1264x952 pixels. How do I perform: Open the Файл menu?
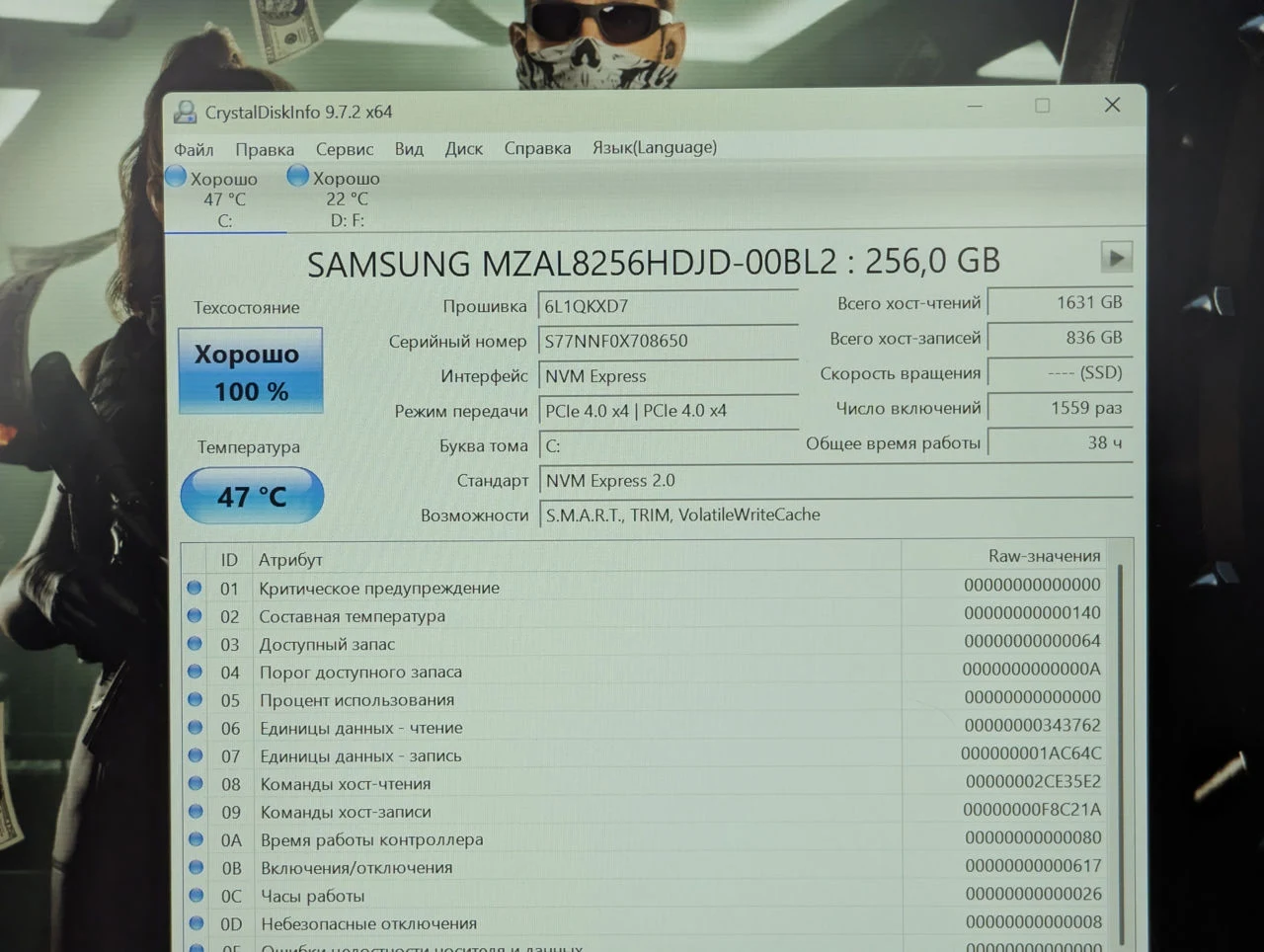tap(194, 149)
